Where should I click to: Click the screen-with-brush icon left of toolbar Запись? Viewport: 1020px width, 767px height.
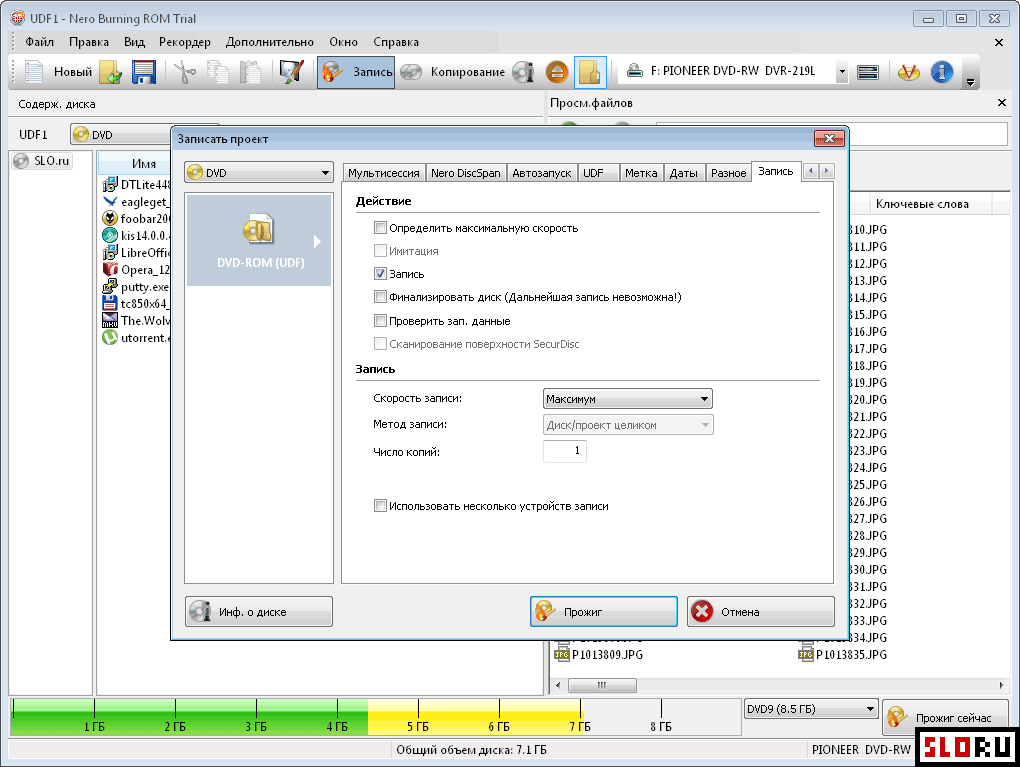point(291,72)
